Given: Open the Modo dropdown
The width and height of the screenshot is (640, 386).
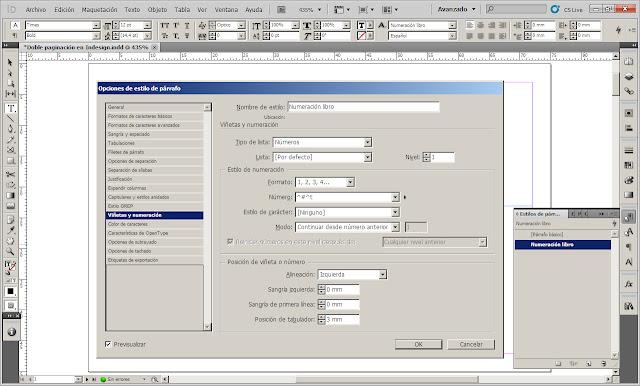Looking at the screenshot, I should pos(347,227).
